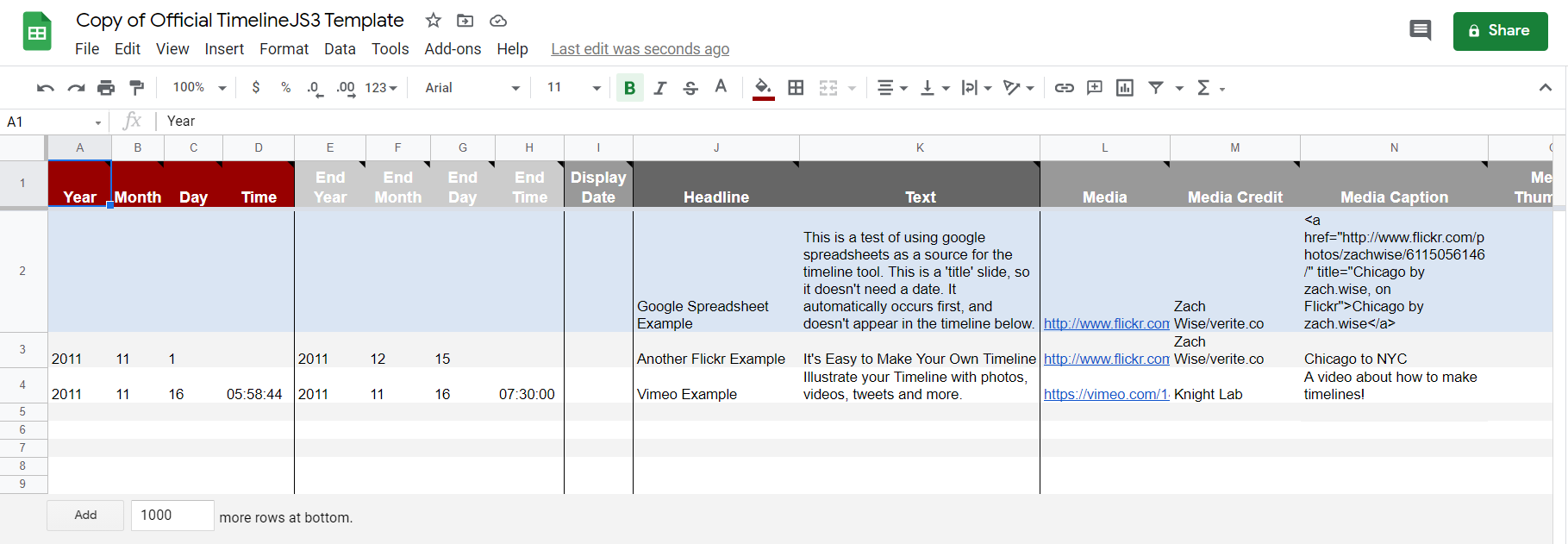Create a filter
The height and width of the screenshot is (544, 1568).
click(1156, 88)
